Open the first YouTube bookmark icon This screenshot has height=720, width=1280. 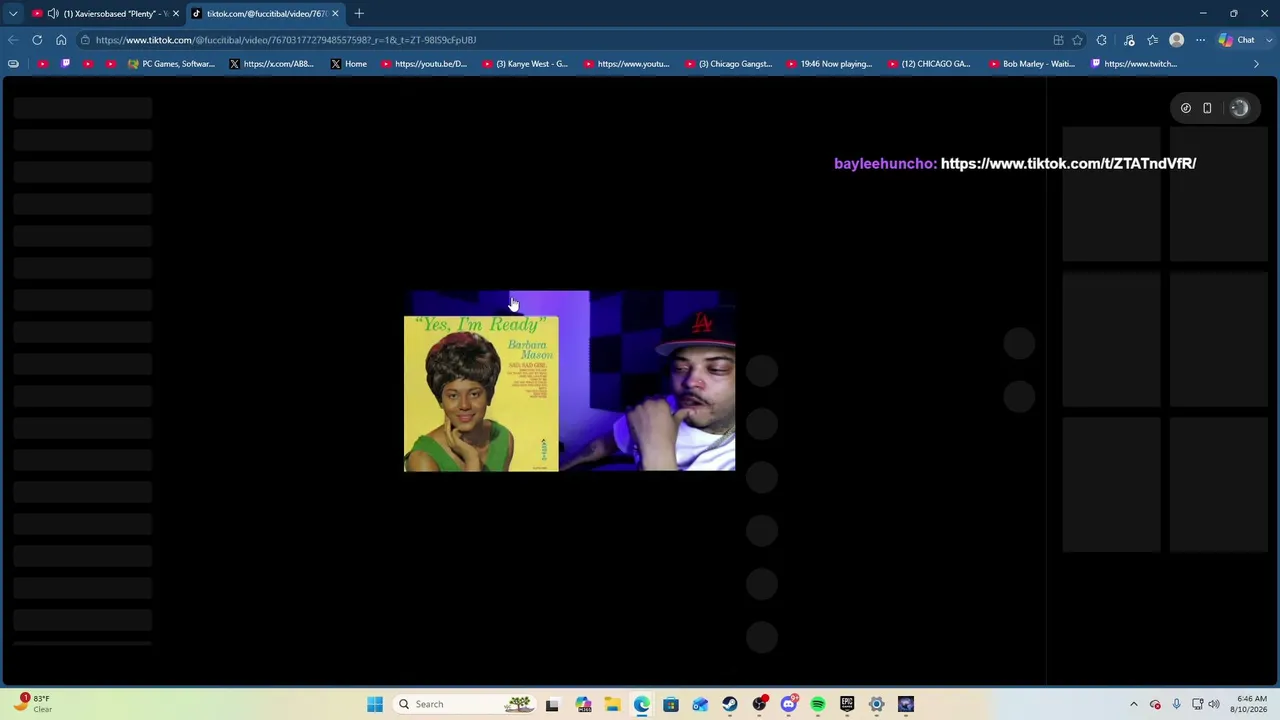click(42, 64)
